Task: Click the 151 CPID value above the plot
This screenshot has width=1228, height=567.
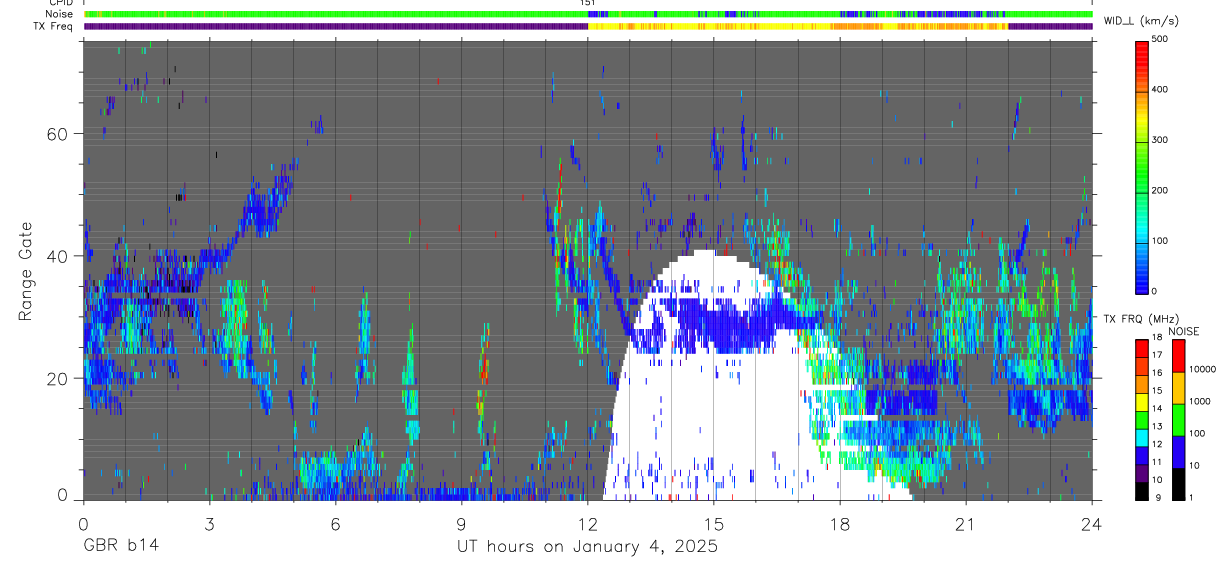Action: (x=587, y=3)
